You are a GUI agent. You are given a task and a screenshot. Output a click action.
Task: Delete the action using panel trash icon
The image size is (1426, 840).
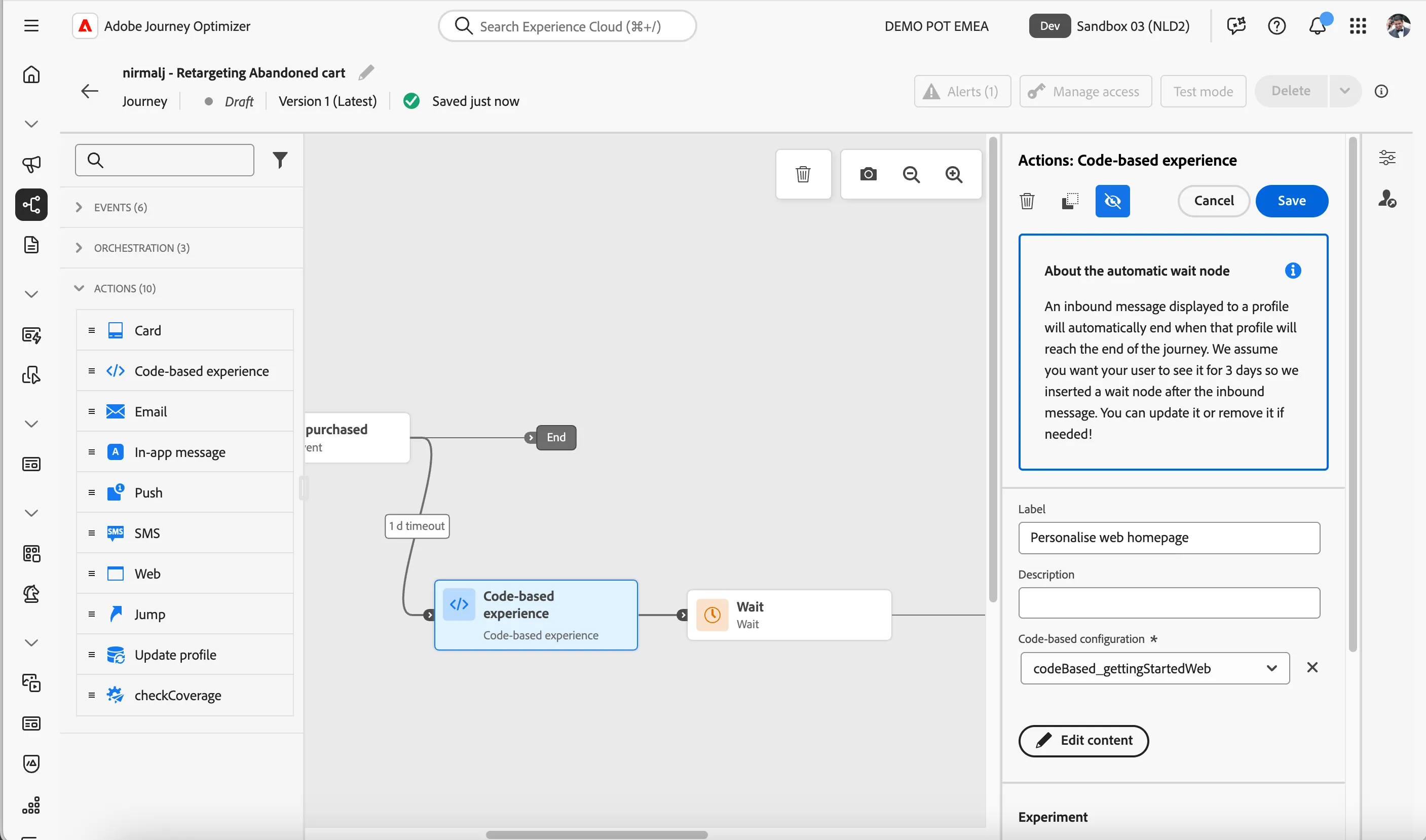tap(1027, 201)
